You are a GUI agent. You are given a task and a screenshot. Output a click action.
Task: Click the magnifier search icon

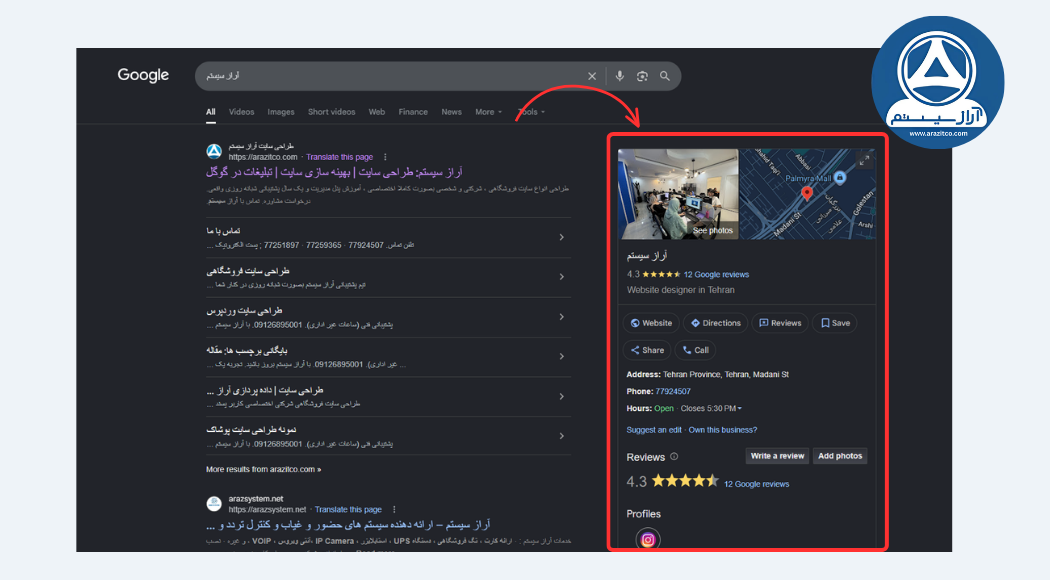pyautogui.click(x=664, y=76)
